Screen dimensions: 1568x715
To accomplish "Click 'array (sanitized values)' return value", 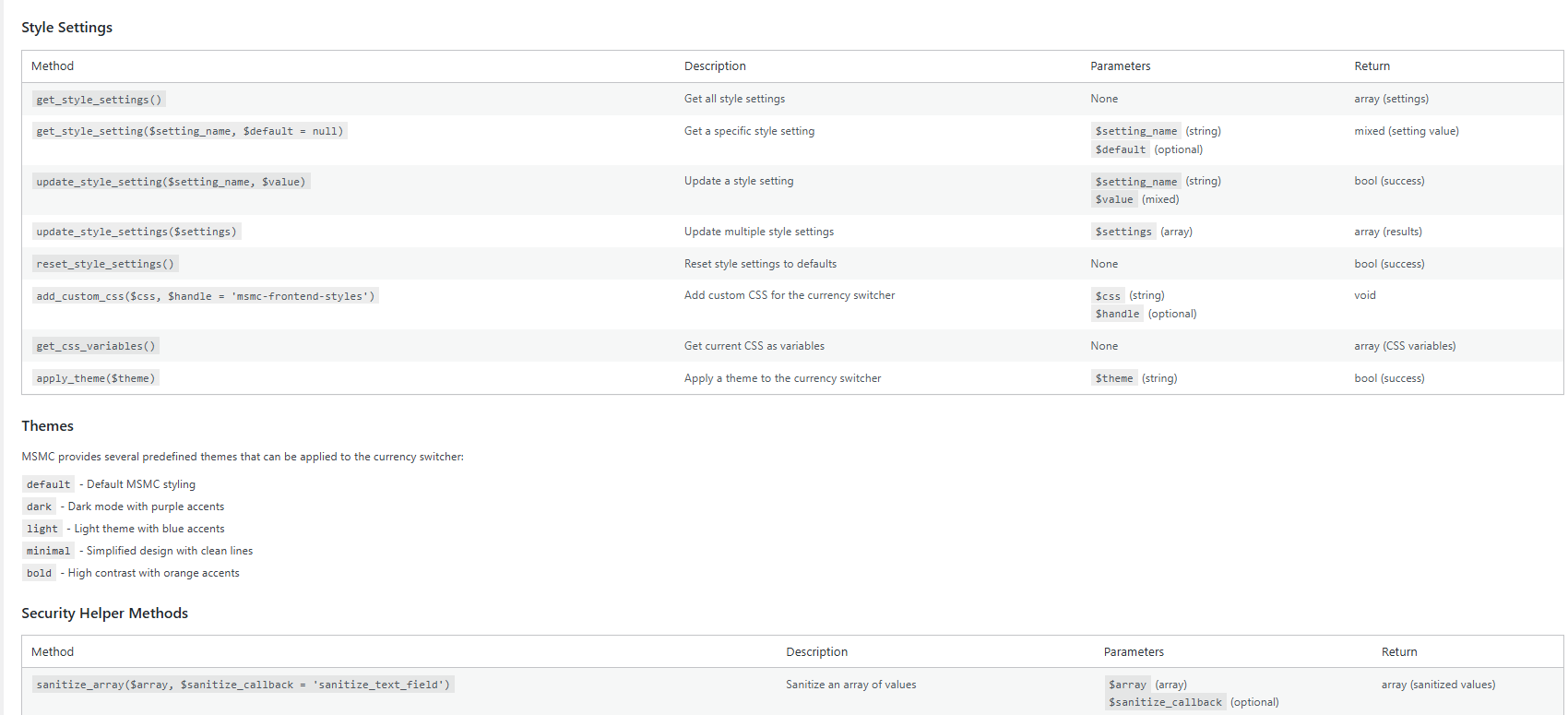I will pyautogui.click(x=1439, y=685).
